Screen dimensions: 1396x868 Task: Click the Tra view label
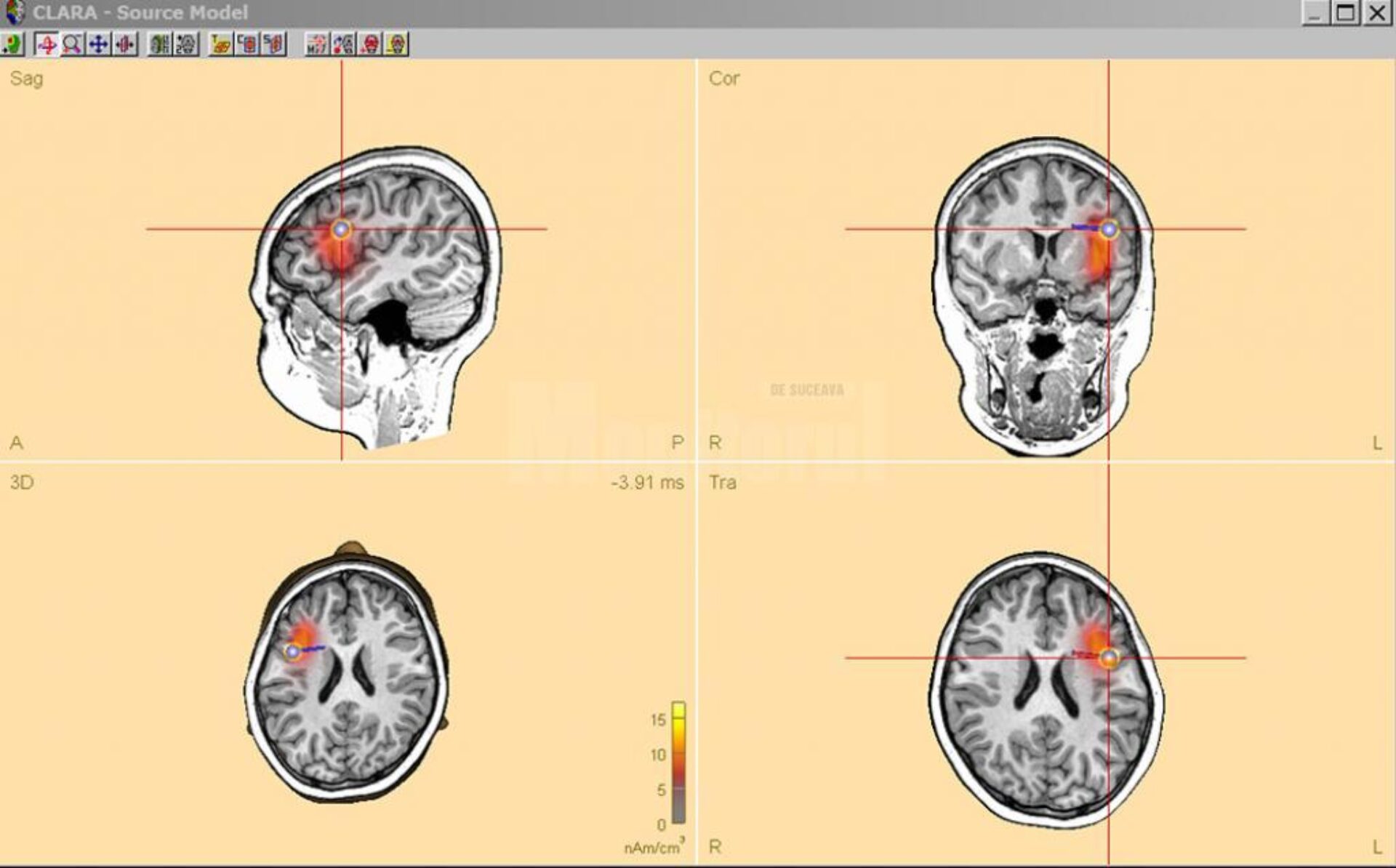tap(723, 483)
